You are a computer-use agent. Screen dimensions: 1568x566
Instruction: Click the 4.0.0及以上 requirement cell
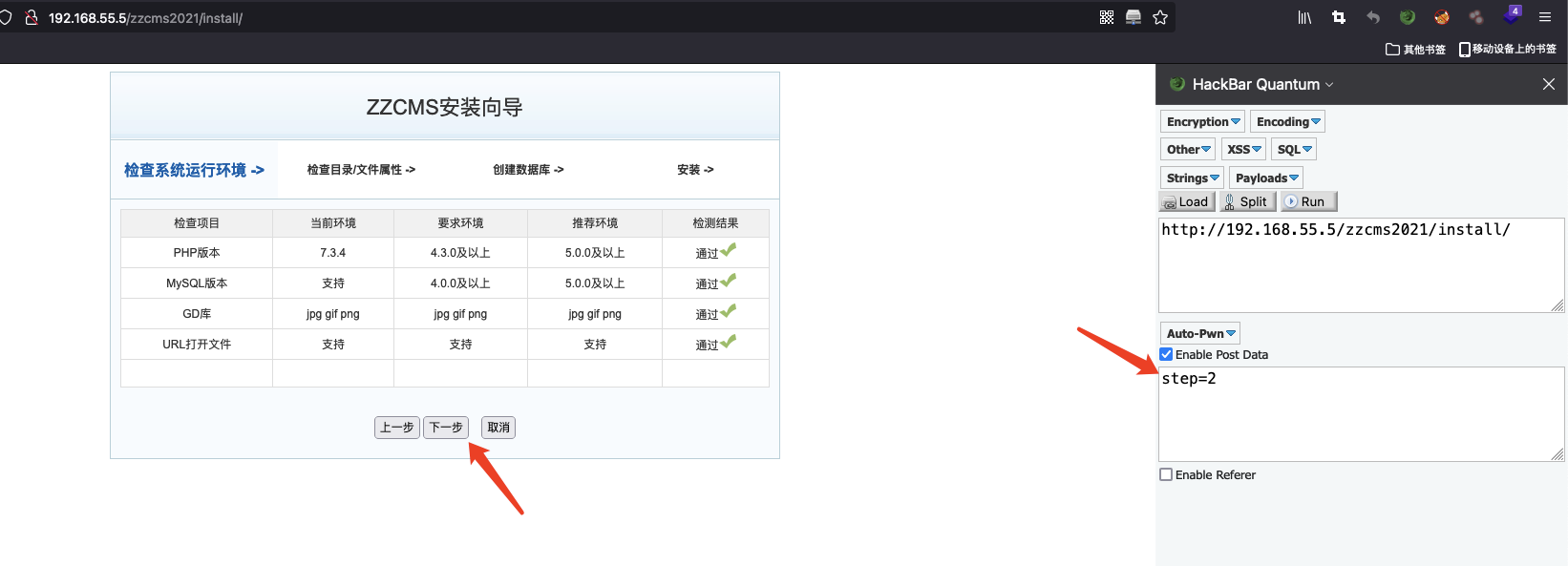tap(460, 283)
